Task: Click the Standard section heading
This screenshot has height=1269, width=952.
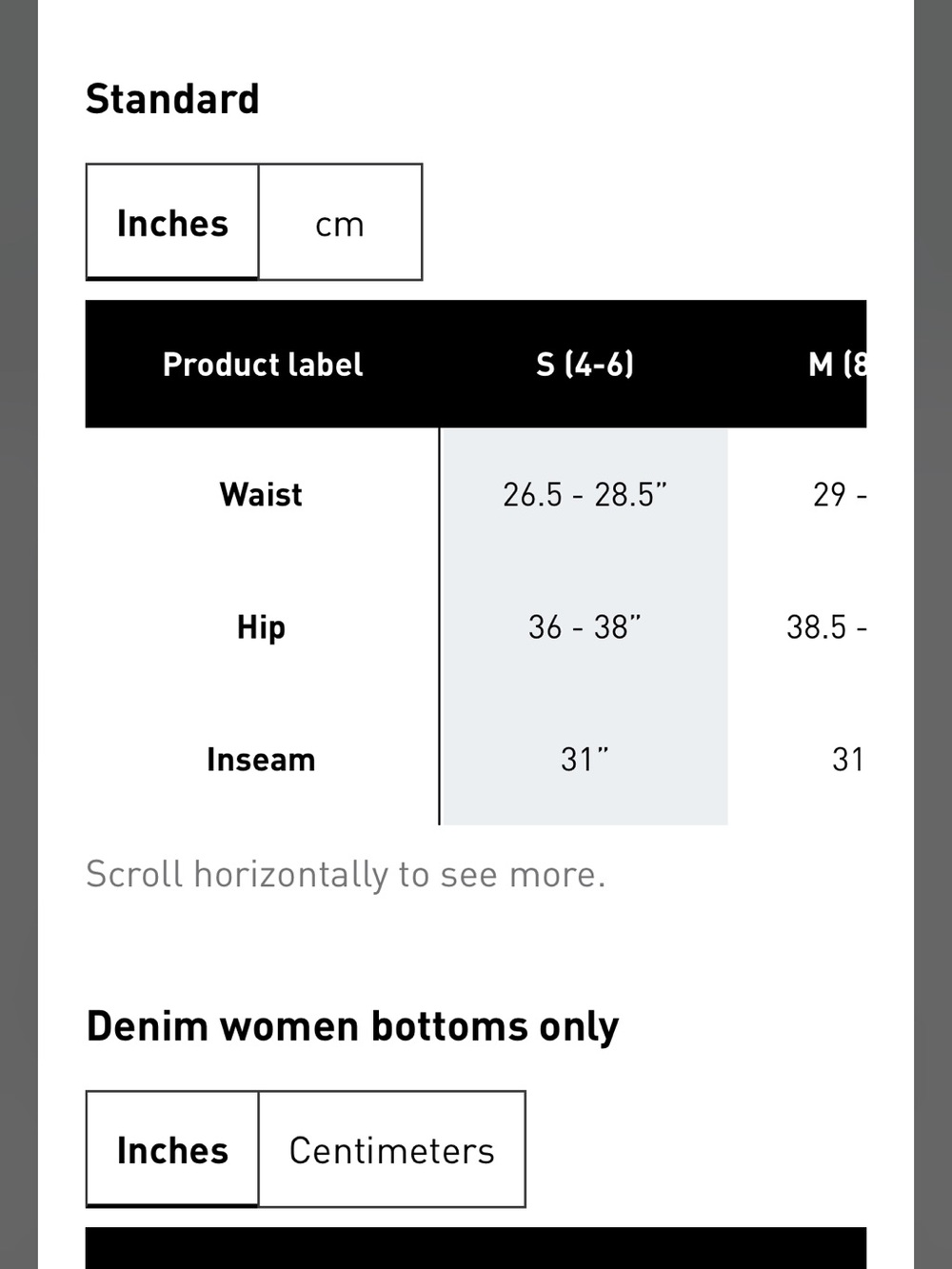Action: click(x=172, y=99)
